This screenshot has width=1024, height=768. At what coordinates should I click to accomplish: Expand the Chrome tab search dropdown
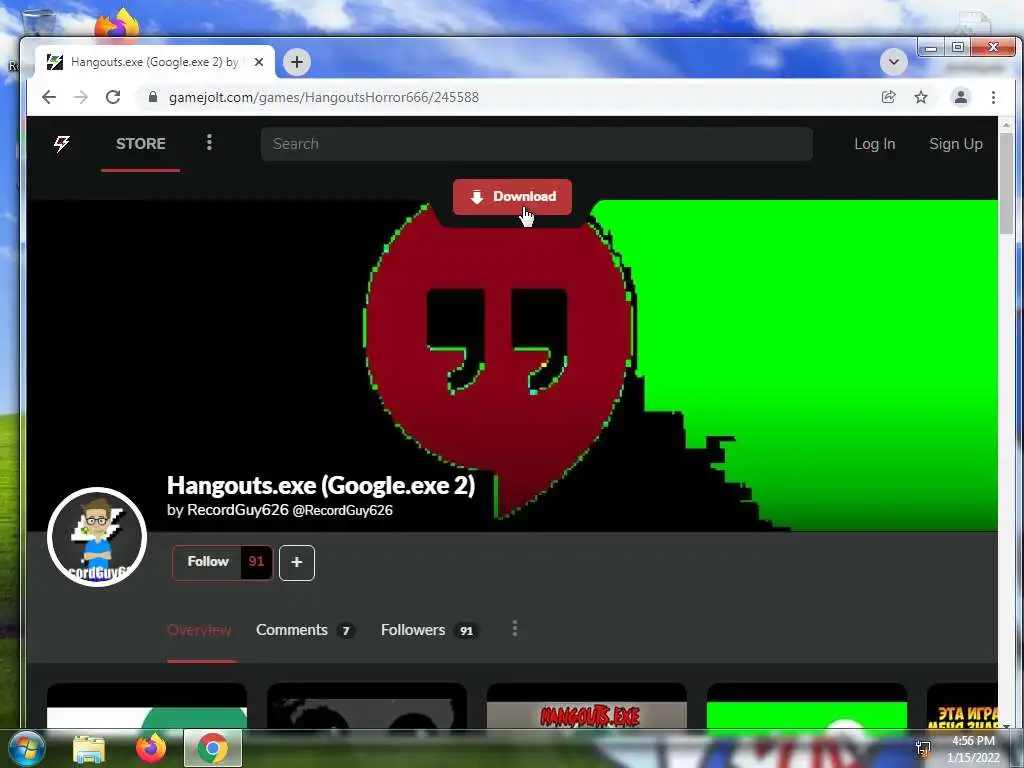coord(893,62)
